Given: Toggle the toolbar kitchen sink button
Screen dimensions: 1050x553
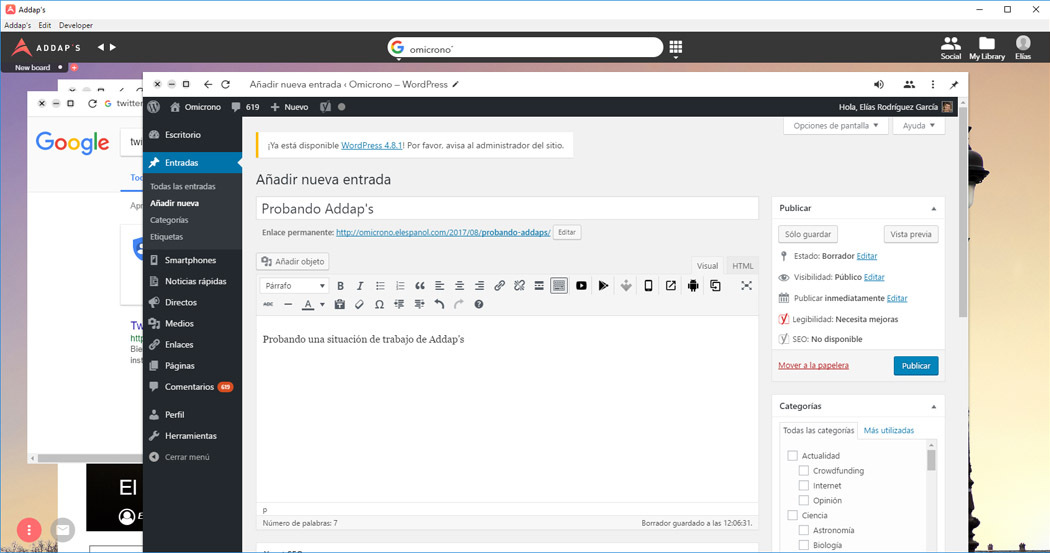Looking at the screenshot, I should click(x=558, y=286).
